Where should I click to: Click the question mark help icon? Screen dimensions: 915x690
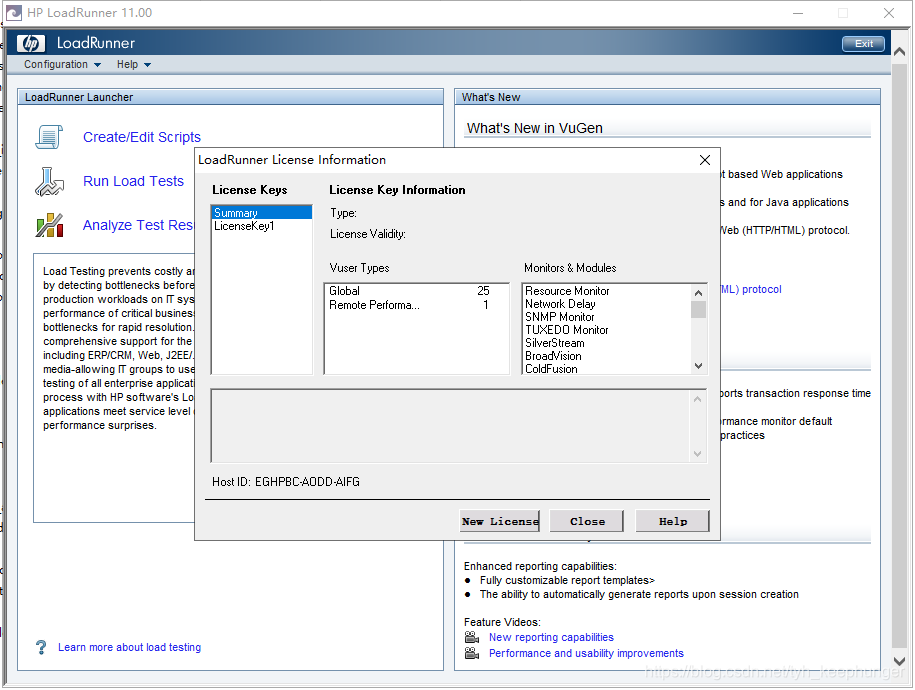point(41,647)
